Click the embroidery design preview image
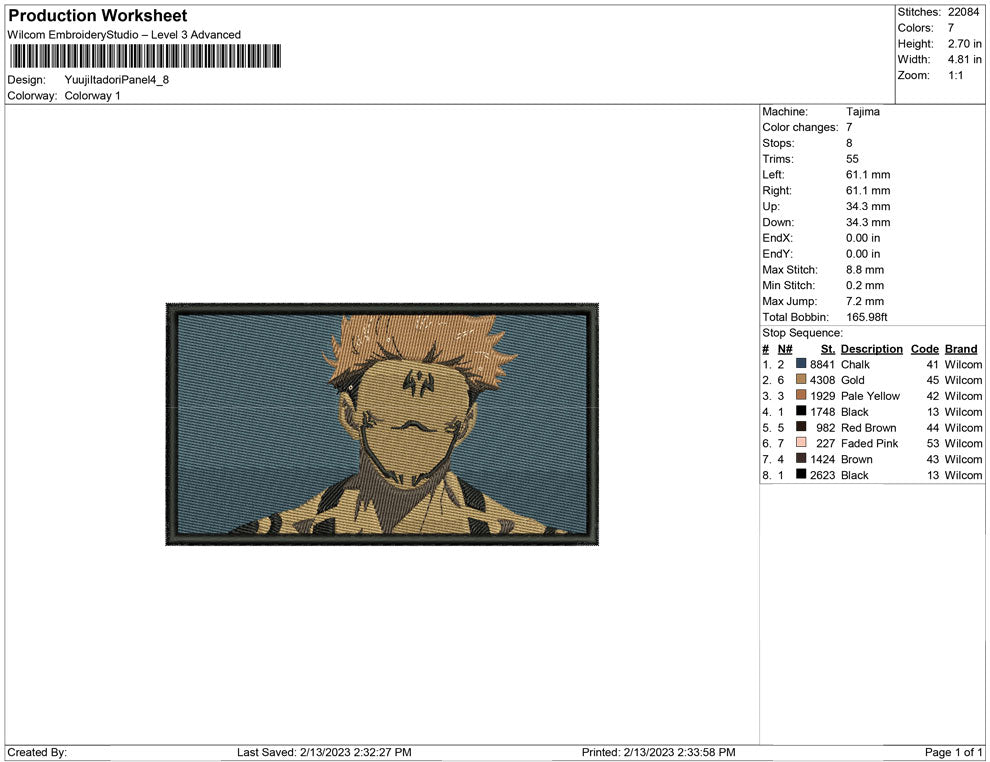 point(382,424)
